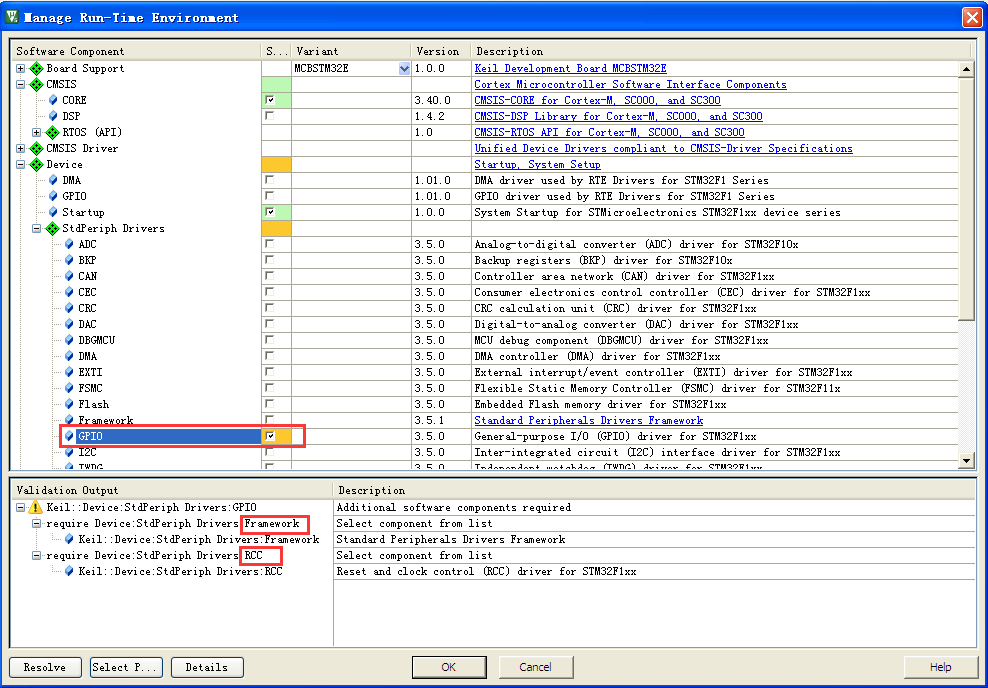Click the CRC driver blue icon

69,309
